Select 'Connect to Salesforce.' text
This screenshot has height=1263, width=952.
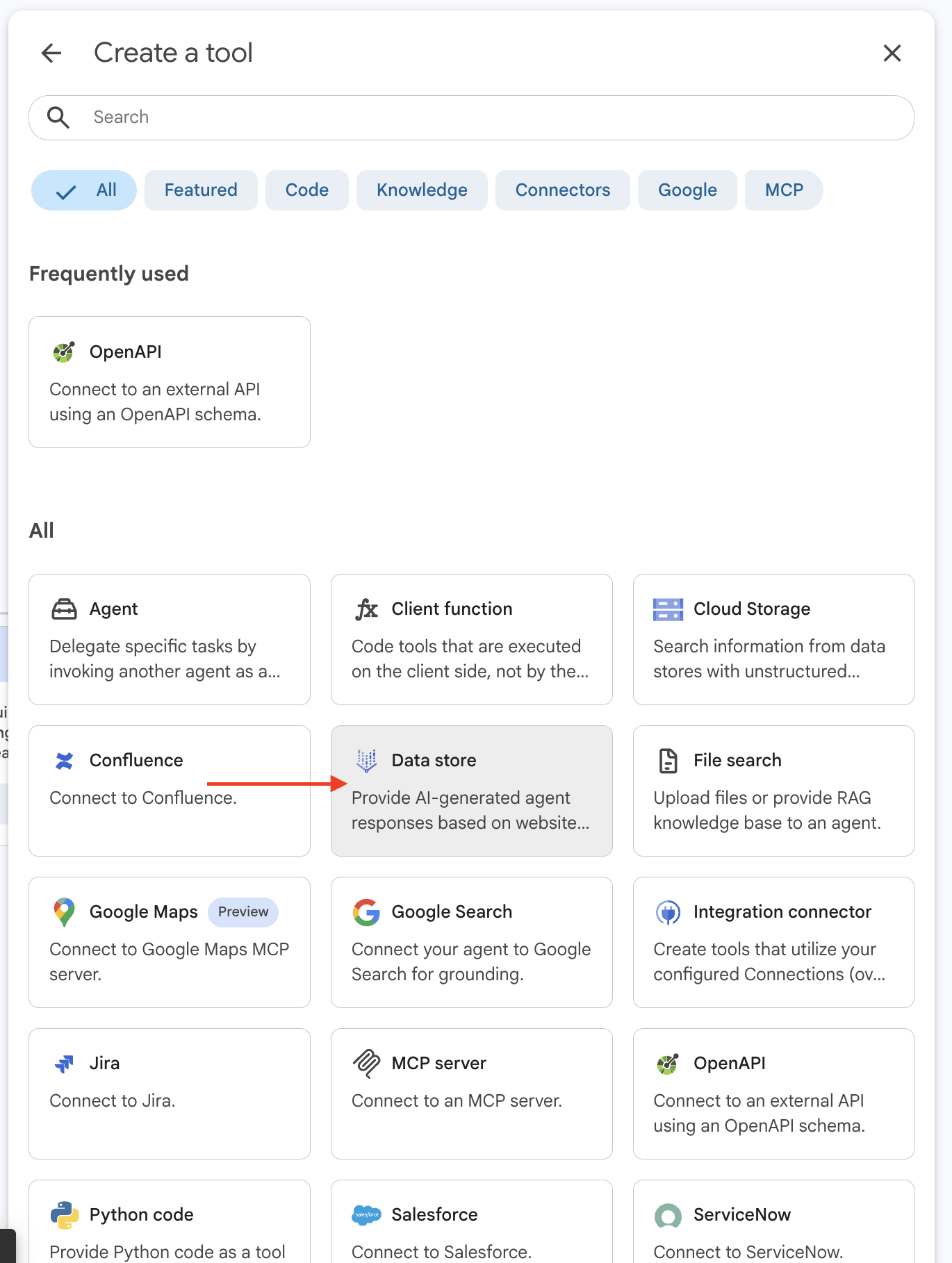pyautogui.click(x=441, y=1252)
